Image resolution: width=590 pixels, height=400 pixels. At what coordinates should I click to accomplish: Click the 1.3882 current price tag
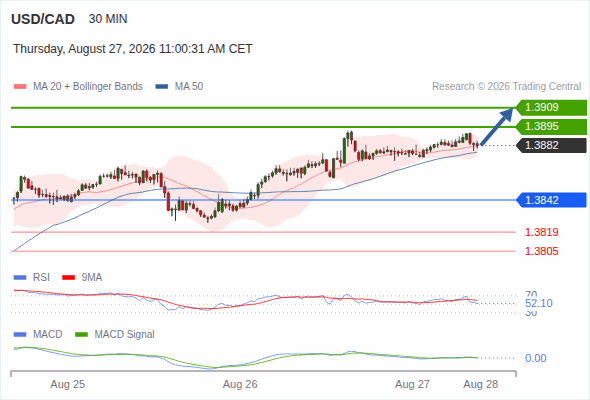click(551, 145)
